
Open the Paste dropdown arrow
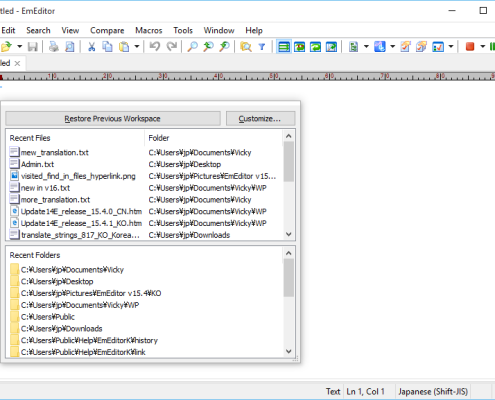(137, 47)
